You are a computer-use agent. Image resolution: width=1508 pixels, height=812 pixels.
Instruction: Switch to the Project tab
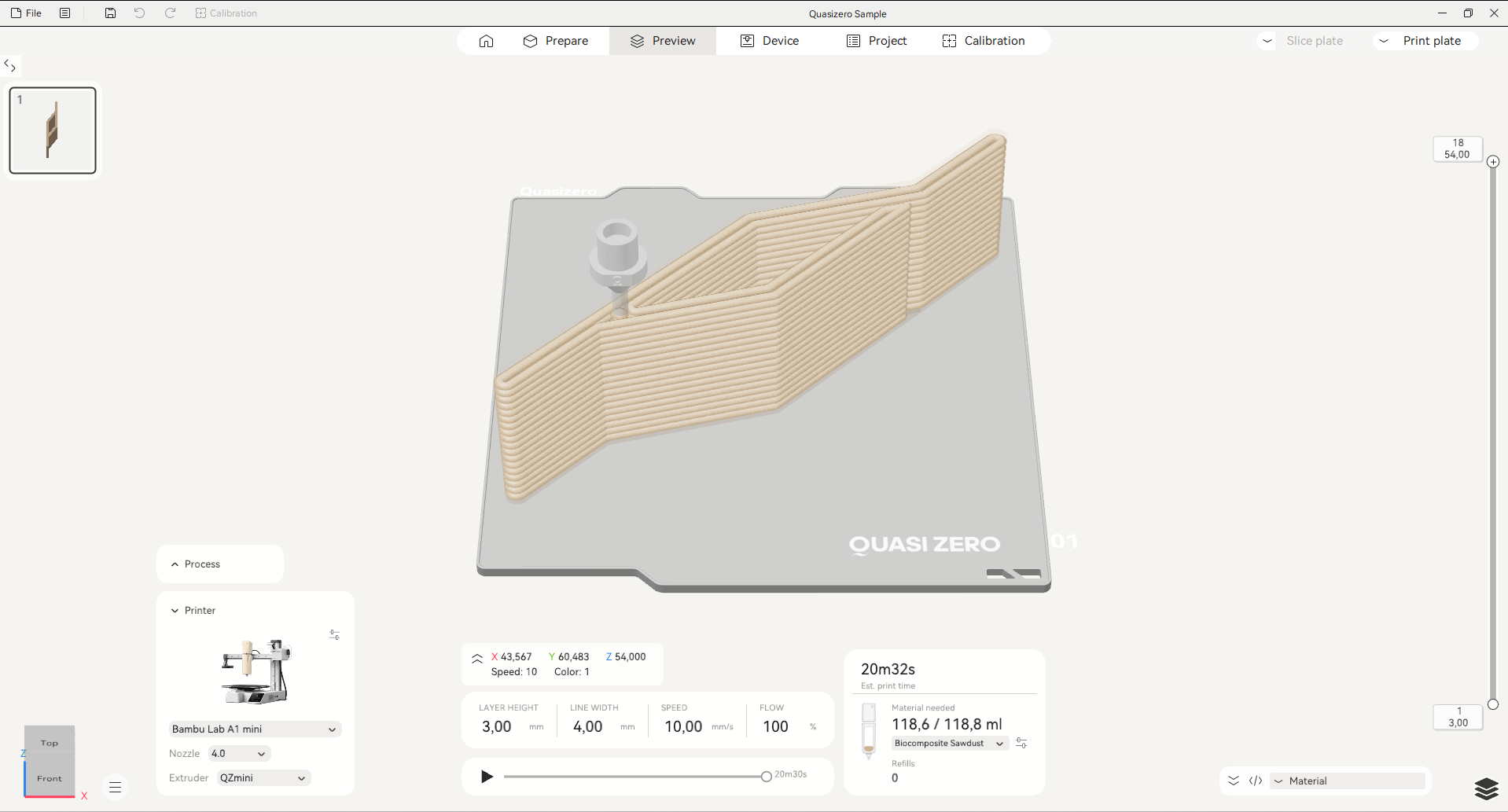(877, 41)
